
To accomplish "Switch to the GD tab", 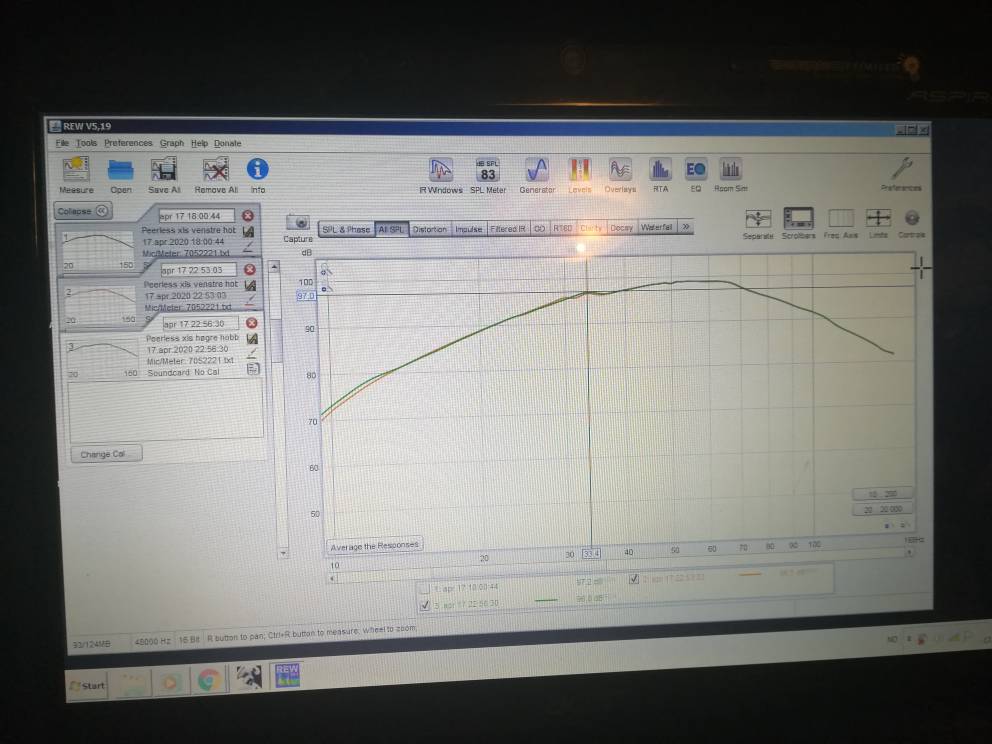I will pos(540,228).
